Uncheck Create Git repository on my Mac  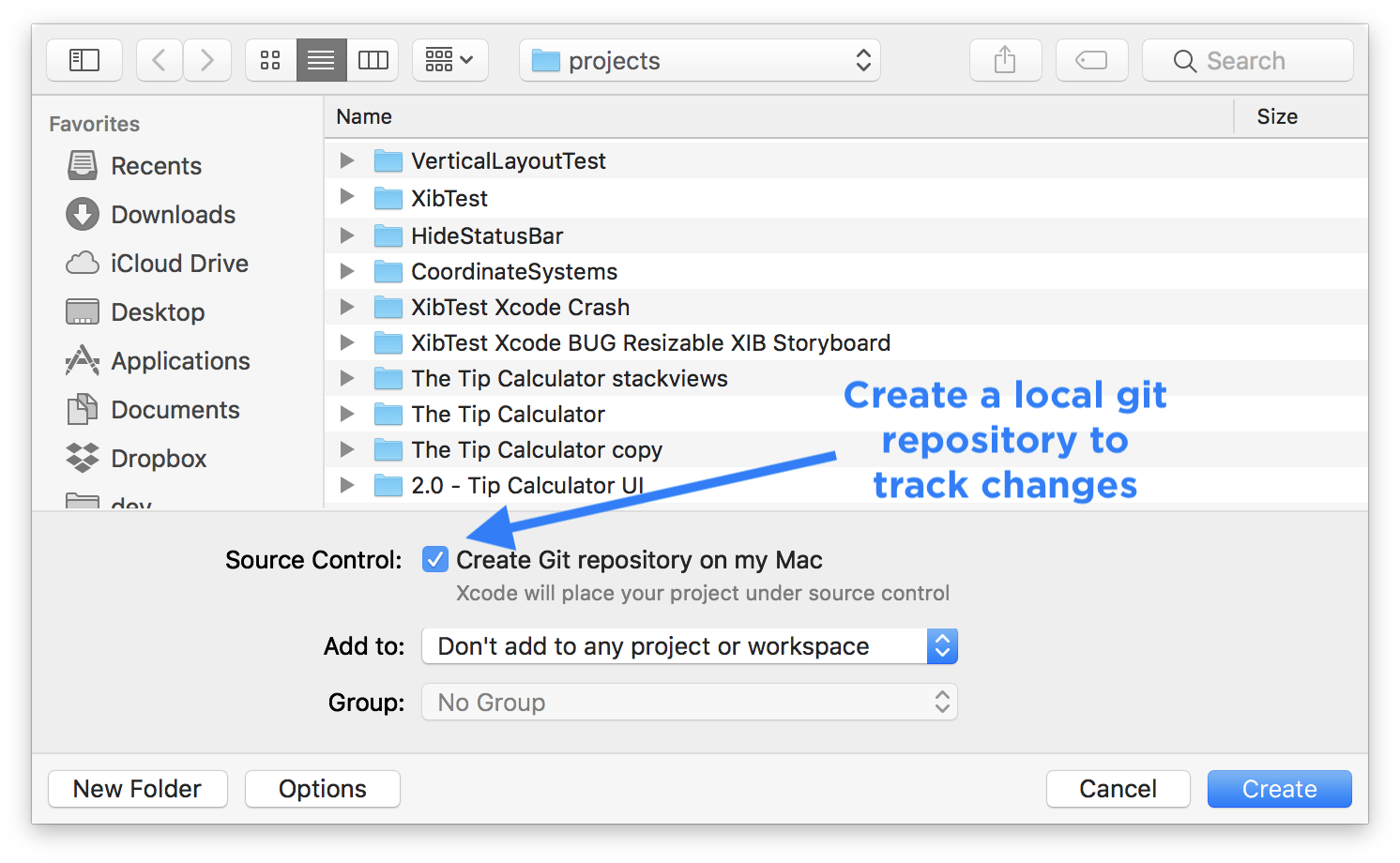pos(434,559)
